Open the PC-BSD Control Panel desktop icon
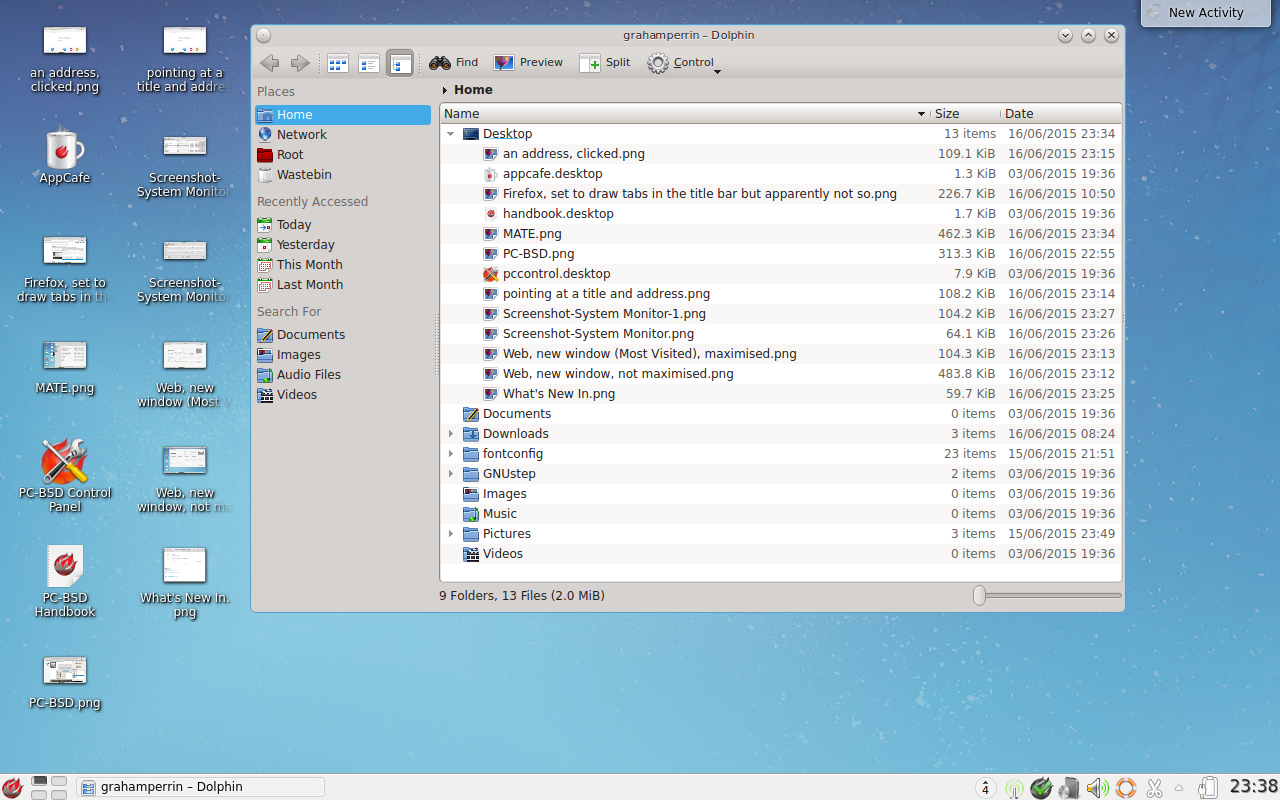This screenshot has height=800, width=1280. [65, 475]
